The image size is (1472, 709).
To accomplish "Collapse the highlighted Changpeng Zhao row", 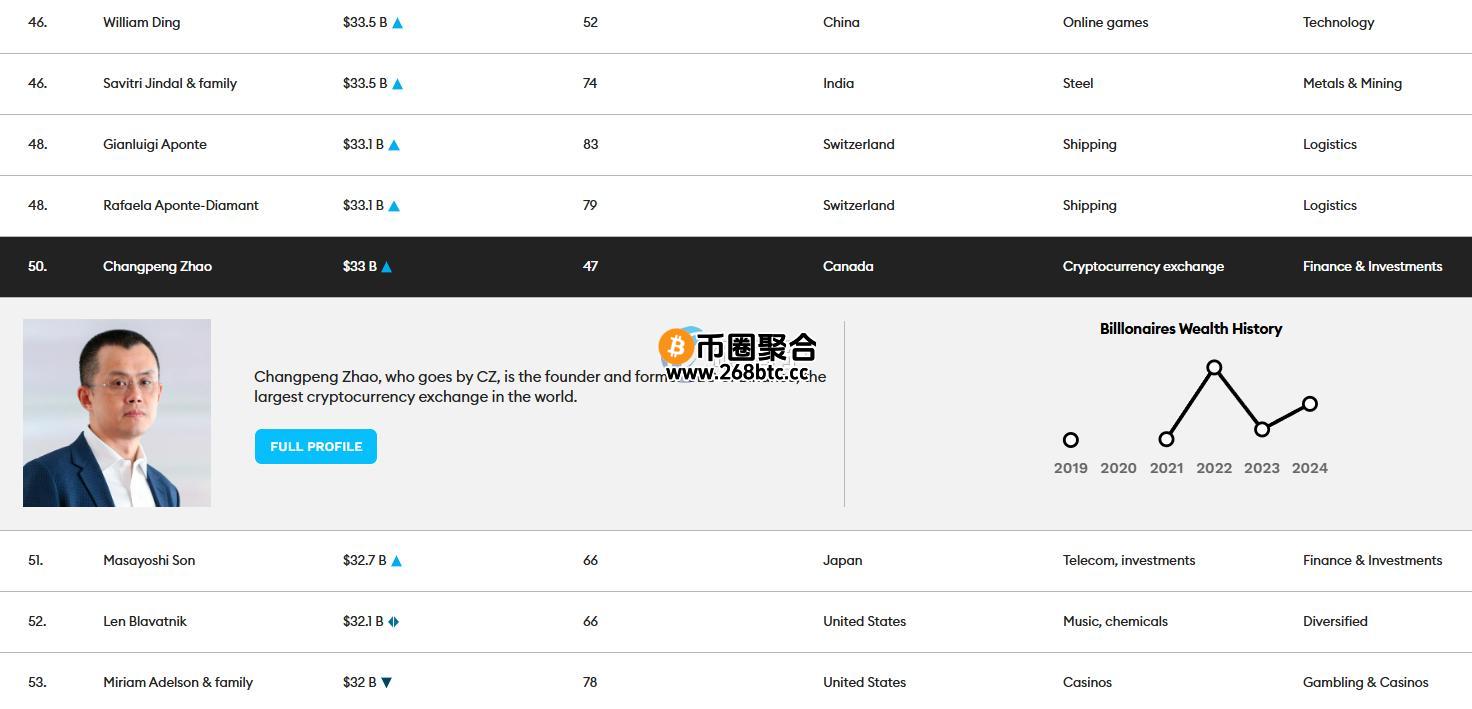I will 157,267.
